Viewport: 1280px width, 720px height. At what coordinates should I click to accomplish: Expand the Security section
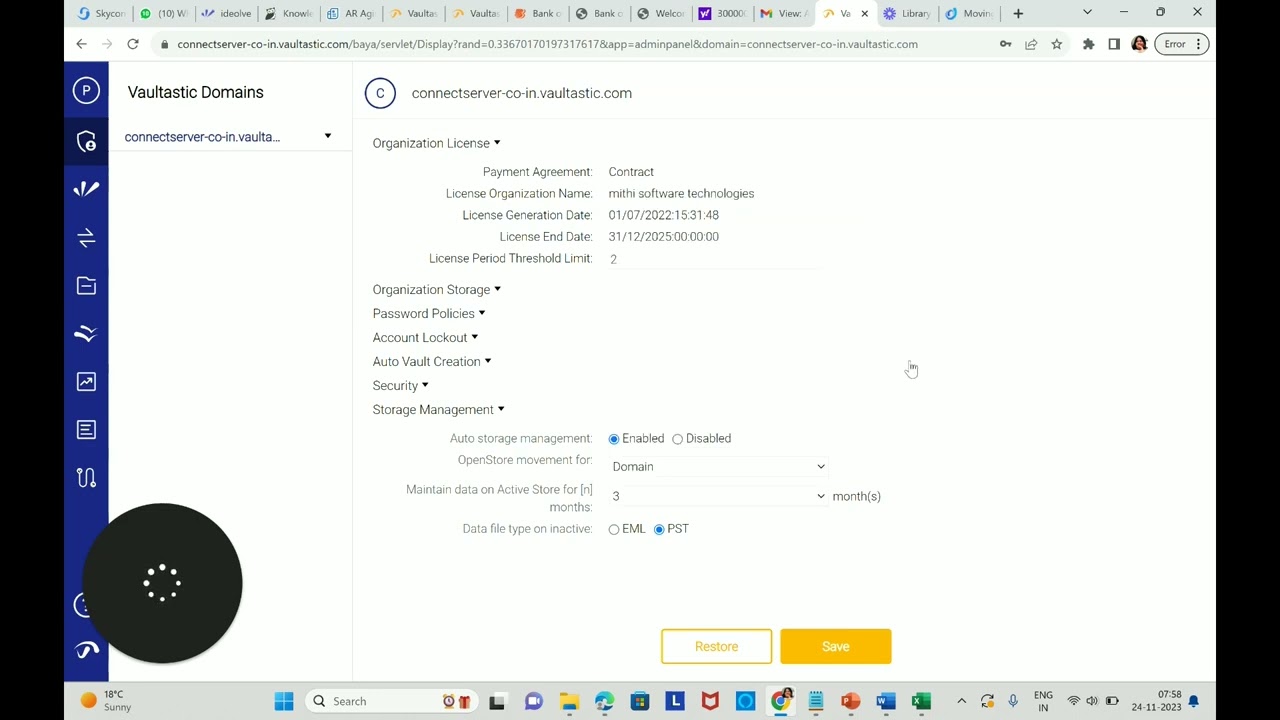coord(400,385)
